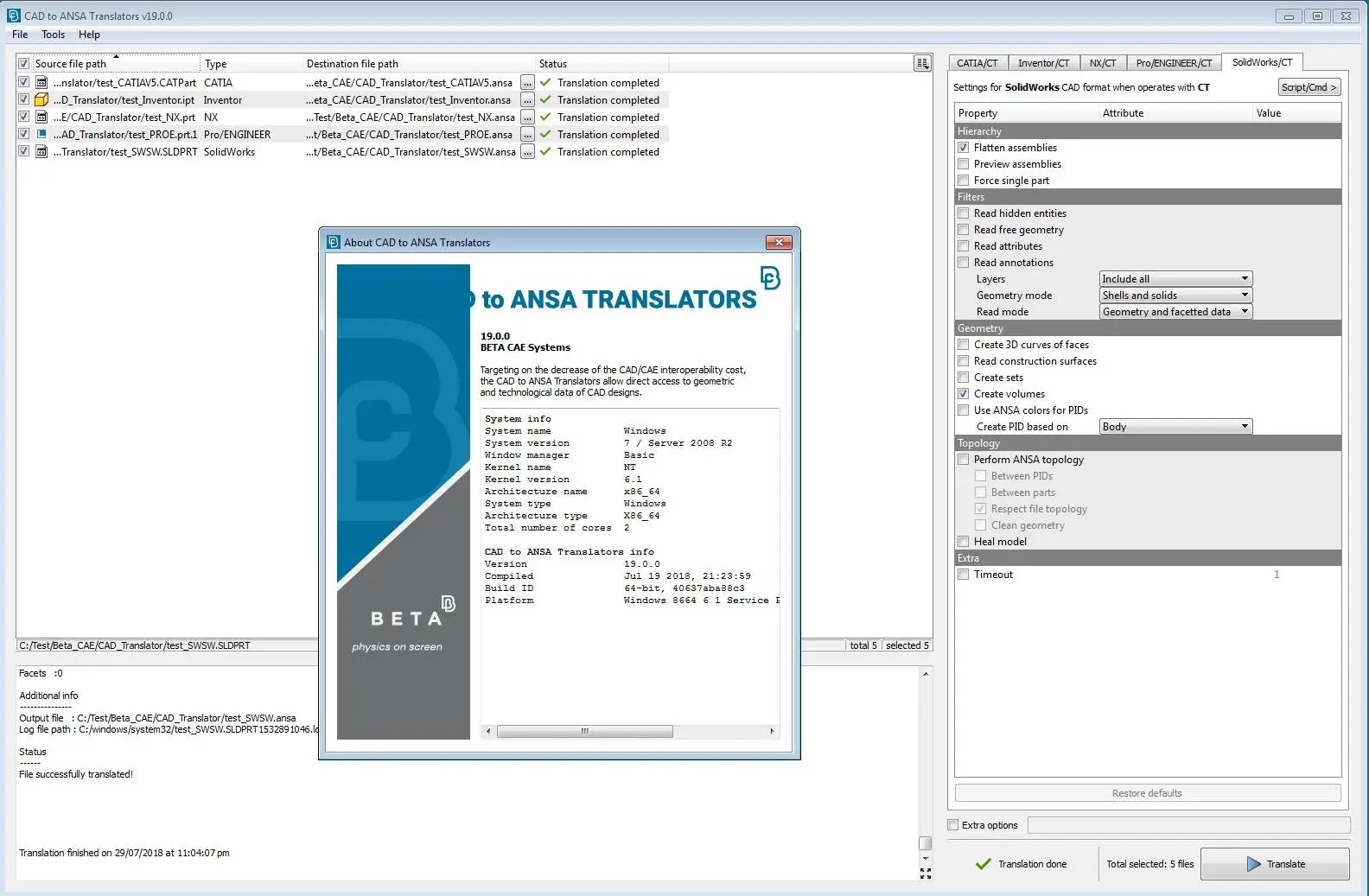Click About dialog horizontal scrollbar thumb

[585, 731]
